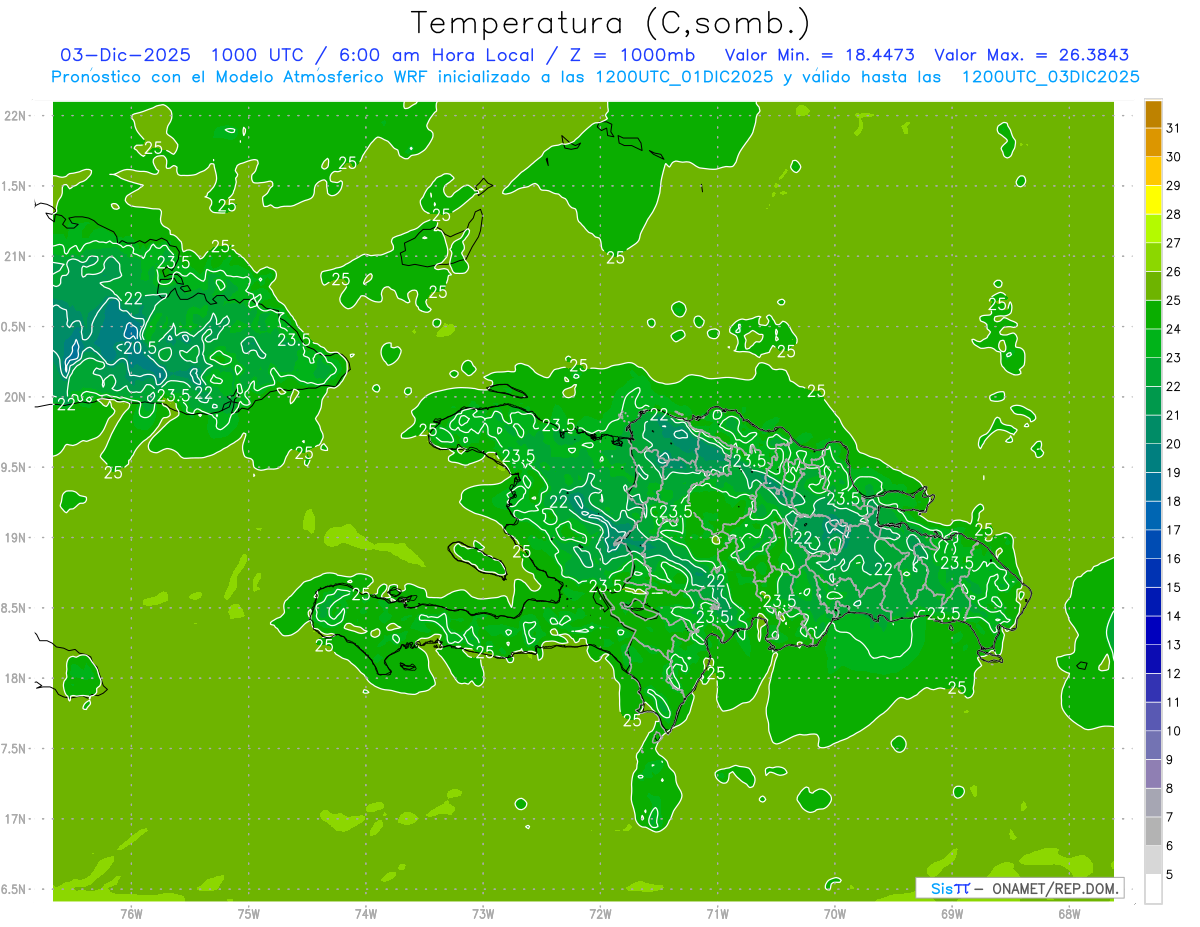Click the '71W' longitude axis label

click(x=717, y=914)
